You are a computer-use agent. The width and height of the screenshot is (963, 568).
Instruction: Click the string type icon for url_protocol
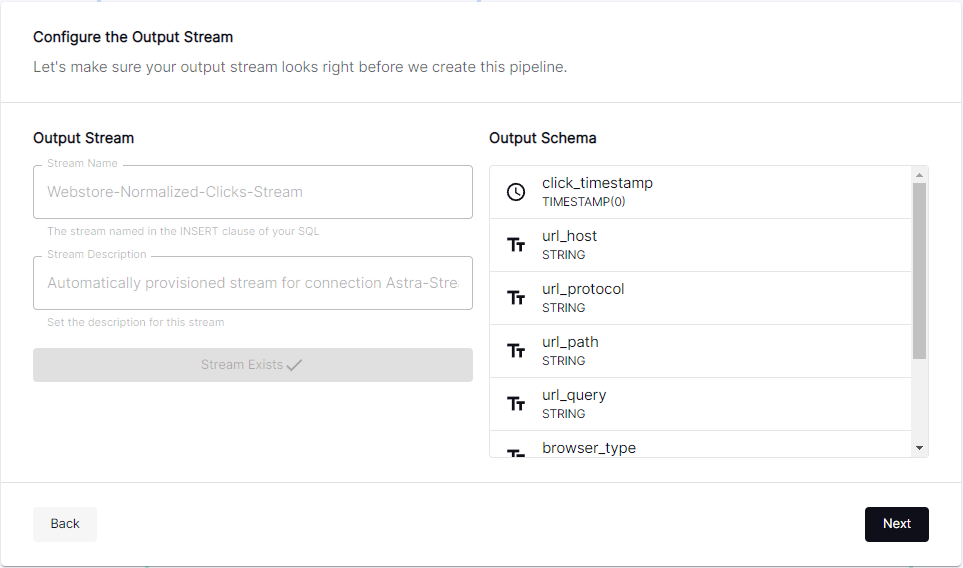516,298
